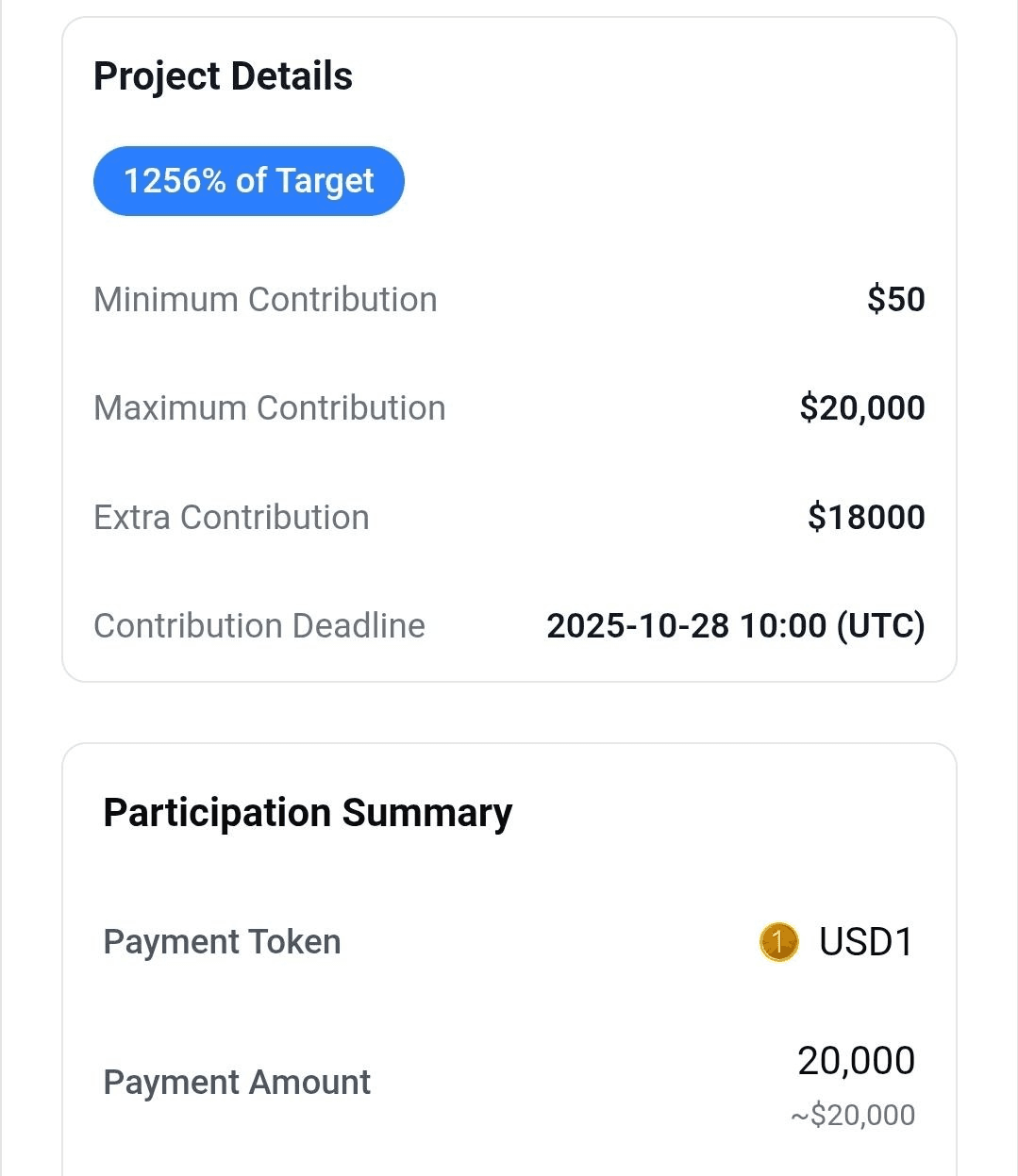Click the Maximum Contribution label
1018x1176 pixels.
click(270, 408)
